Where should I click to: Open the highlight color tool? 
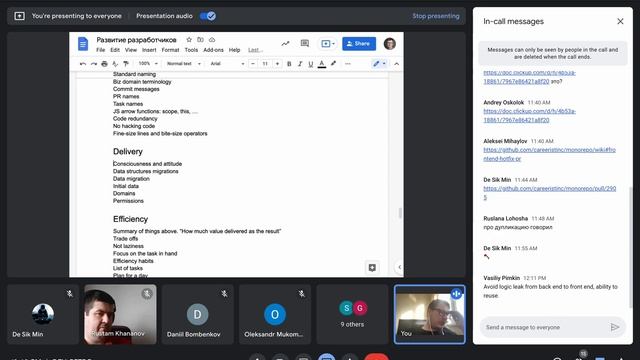click(333, 64)
